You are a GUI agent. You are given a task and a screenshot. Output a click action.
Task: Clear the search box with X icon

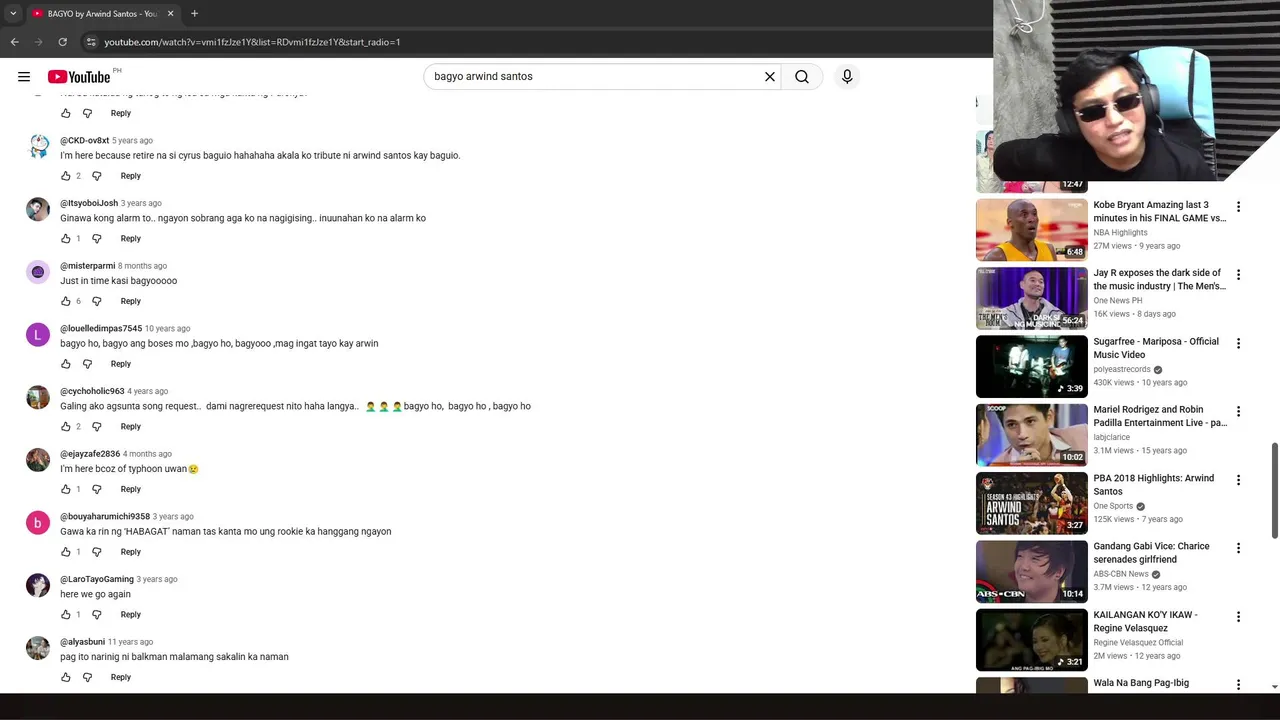coord(770,76)
